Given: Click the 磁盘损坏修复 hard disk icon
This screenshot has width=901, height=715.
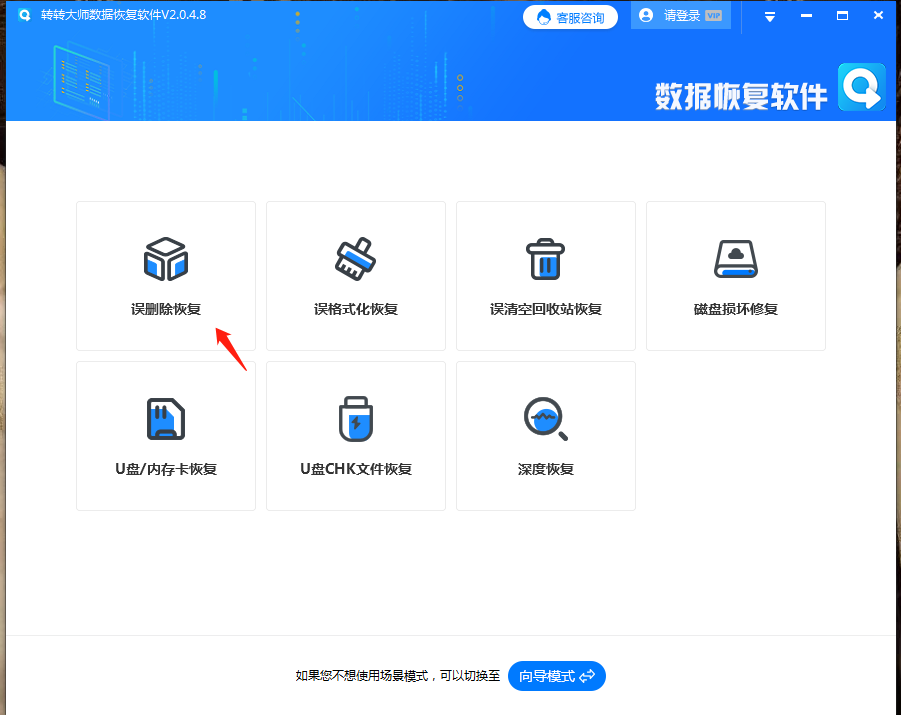Looking at the screenshot, I should click(735, 258).
